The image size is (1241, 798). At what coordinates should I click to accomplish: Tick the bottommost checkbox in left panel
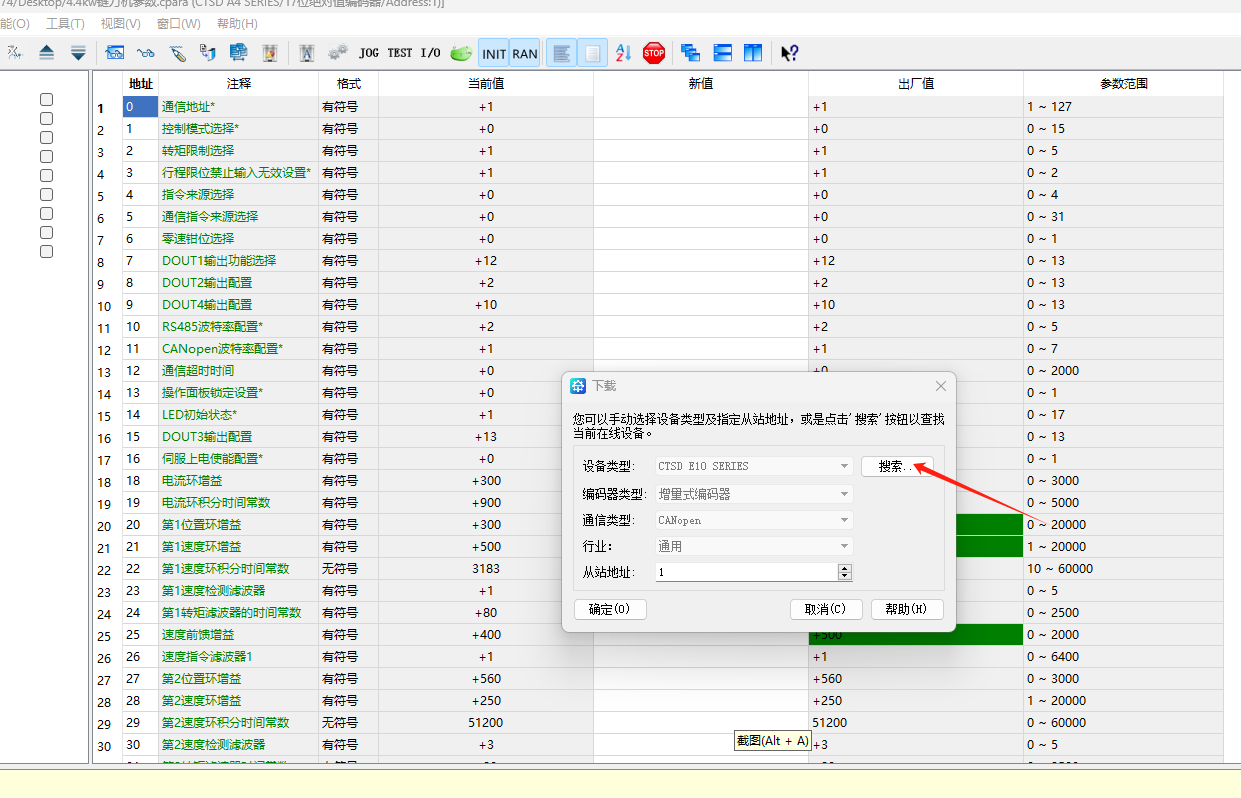point(46,252)
